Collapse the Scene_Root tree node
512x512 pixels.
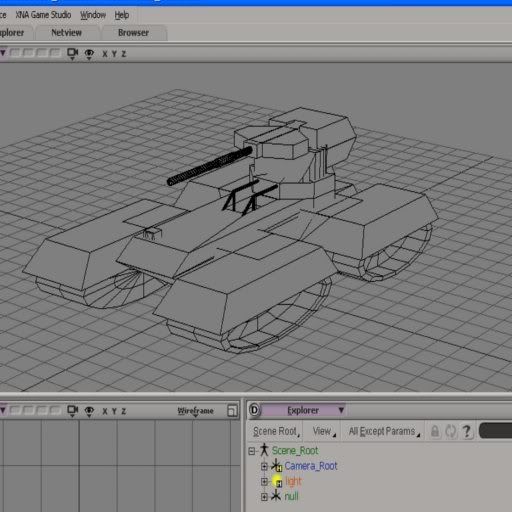(x=252, y=451)
